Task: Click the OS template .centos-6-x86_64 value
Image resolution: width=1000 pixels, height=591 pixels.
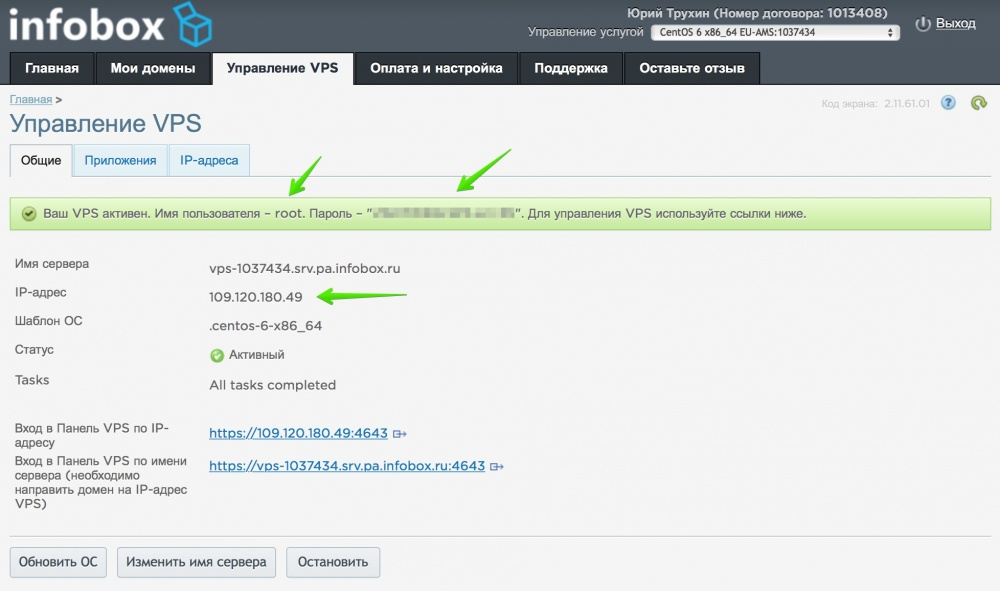Action: click(265, 326)
